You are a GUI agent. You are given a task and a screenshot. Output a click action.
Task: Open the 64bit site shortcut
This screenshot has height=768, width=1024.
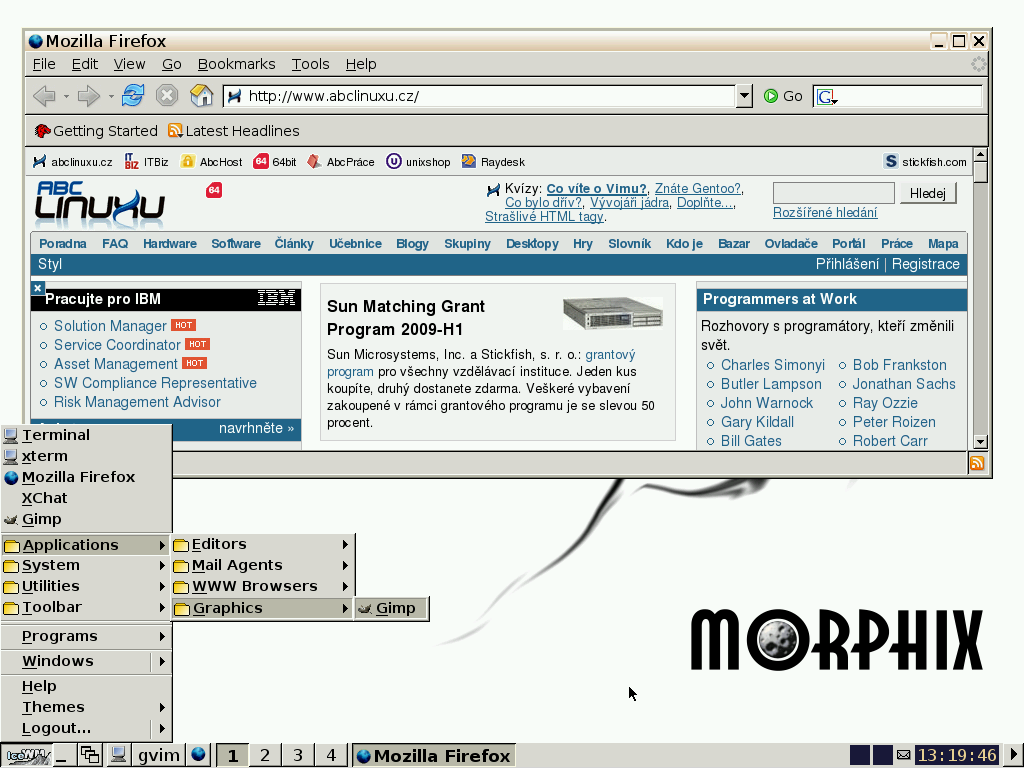(x=275, y=162)
